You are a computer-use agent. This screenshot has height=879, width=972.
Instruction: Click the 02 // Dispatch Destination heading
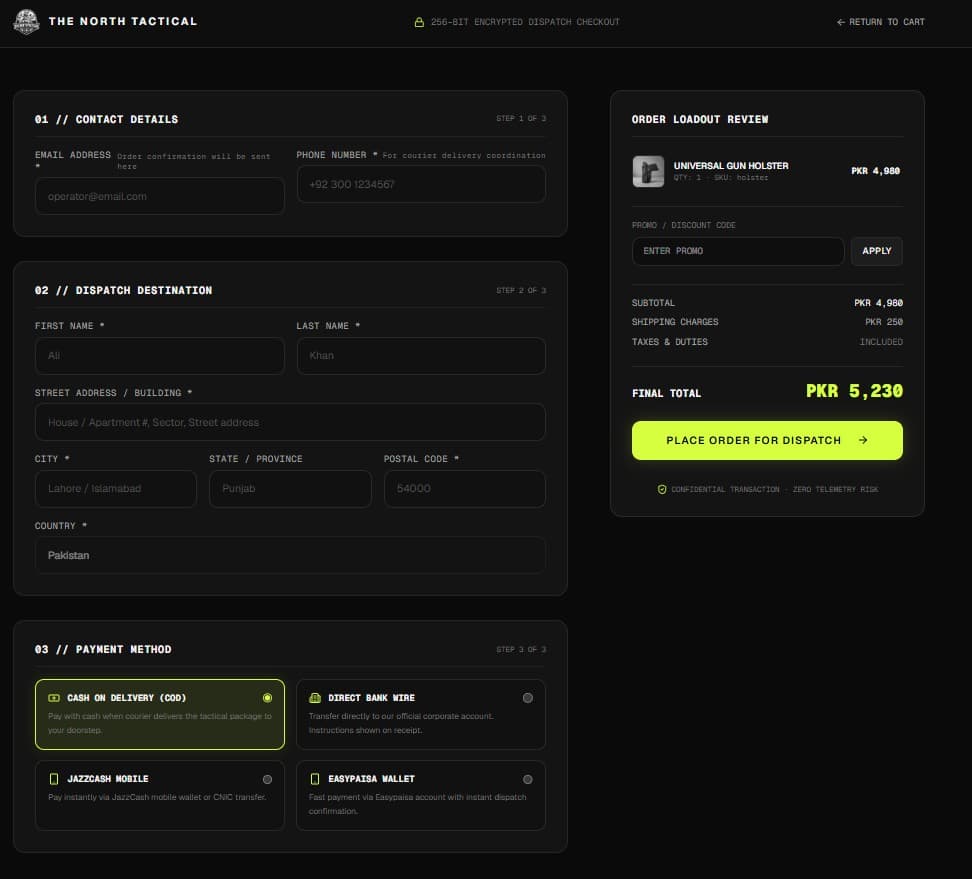tap(123, 290)
